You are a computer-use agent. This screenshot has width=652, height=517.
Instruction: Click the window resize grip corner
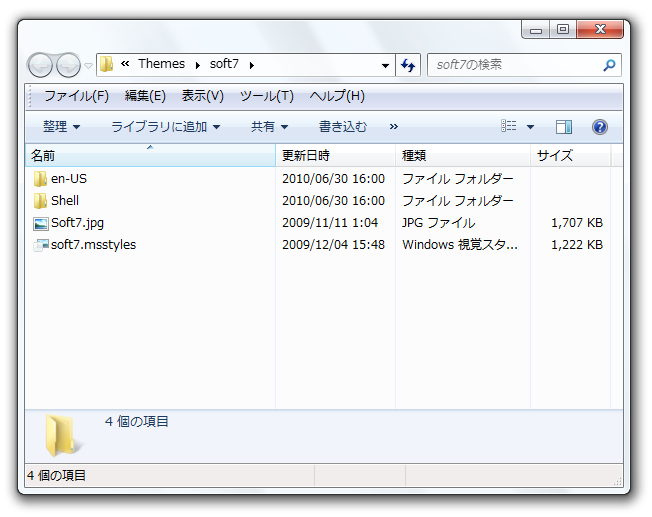tap(617, 481)
